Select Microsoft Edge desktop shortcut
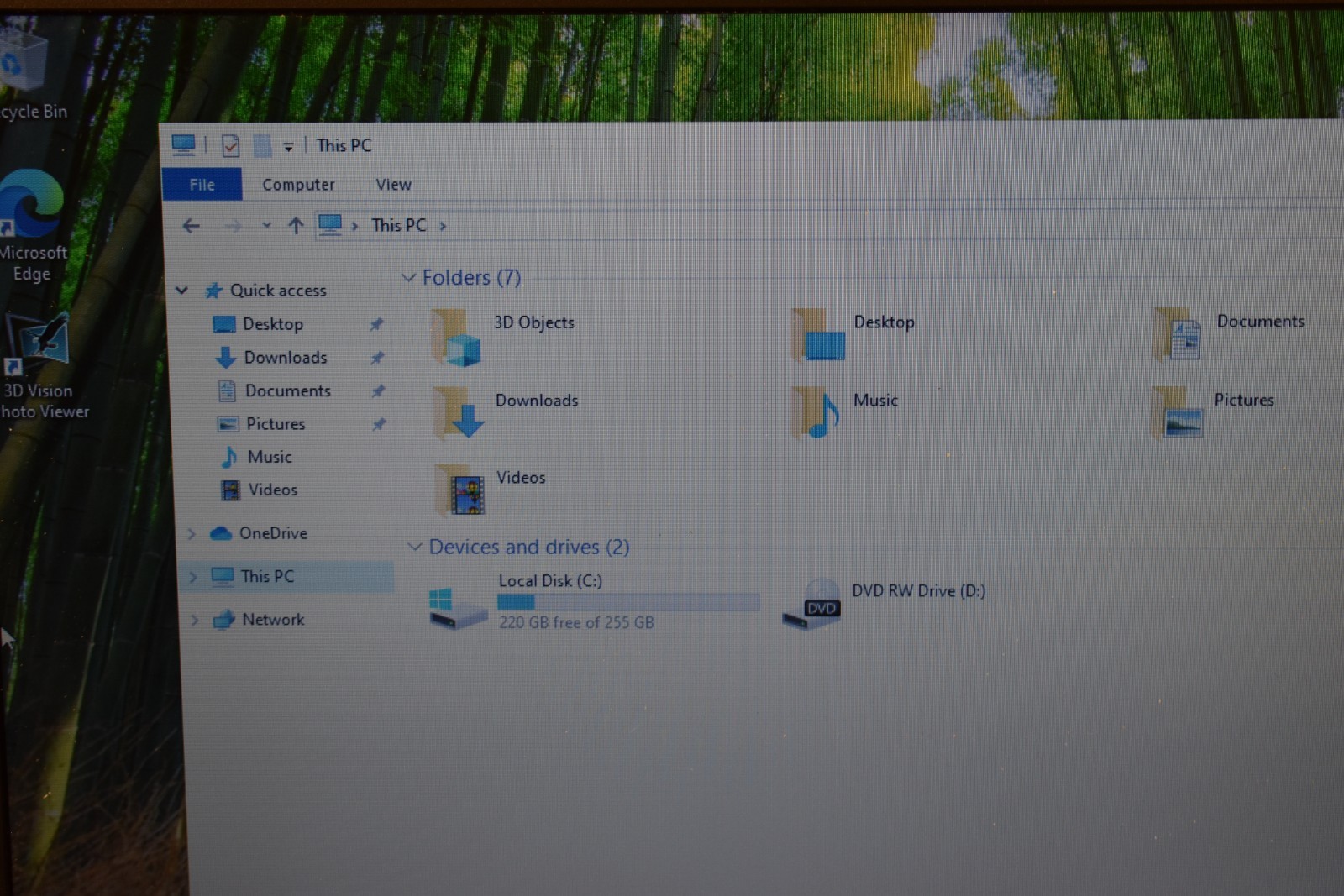This screenshot has width=1344, height=896. [x=32, y=227]
